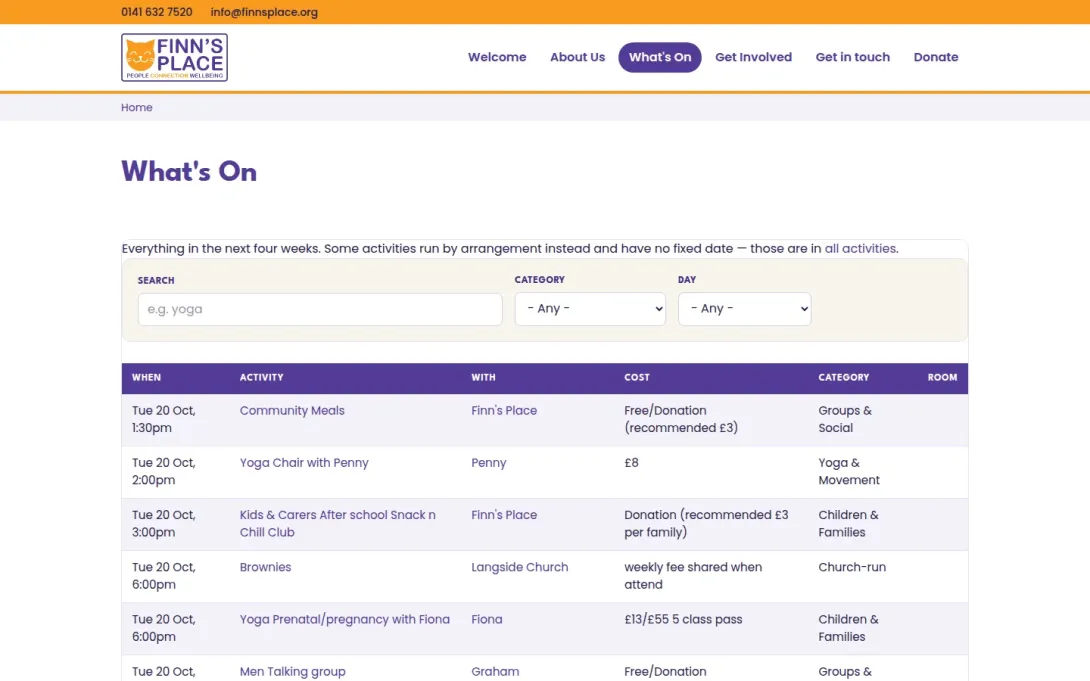
Task: Click the Home breadcrumb link
Action: pyautogui.click(x=136, y=108)
